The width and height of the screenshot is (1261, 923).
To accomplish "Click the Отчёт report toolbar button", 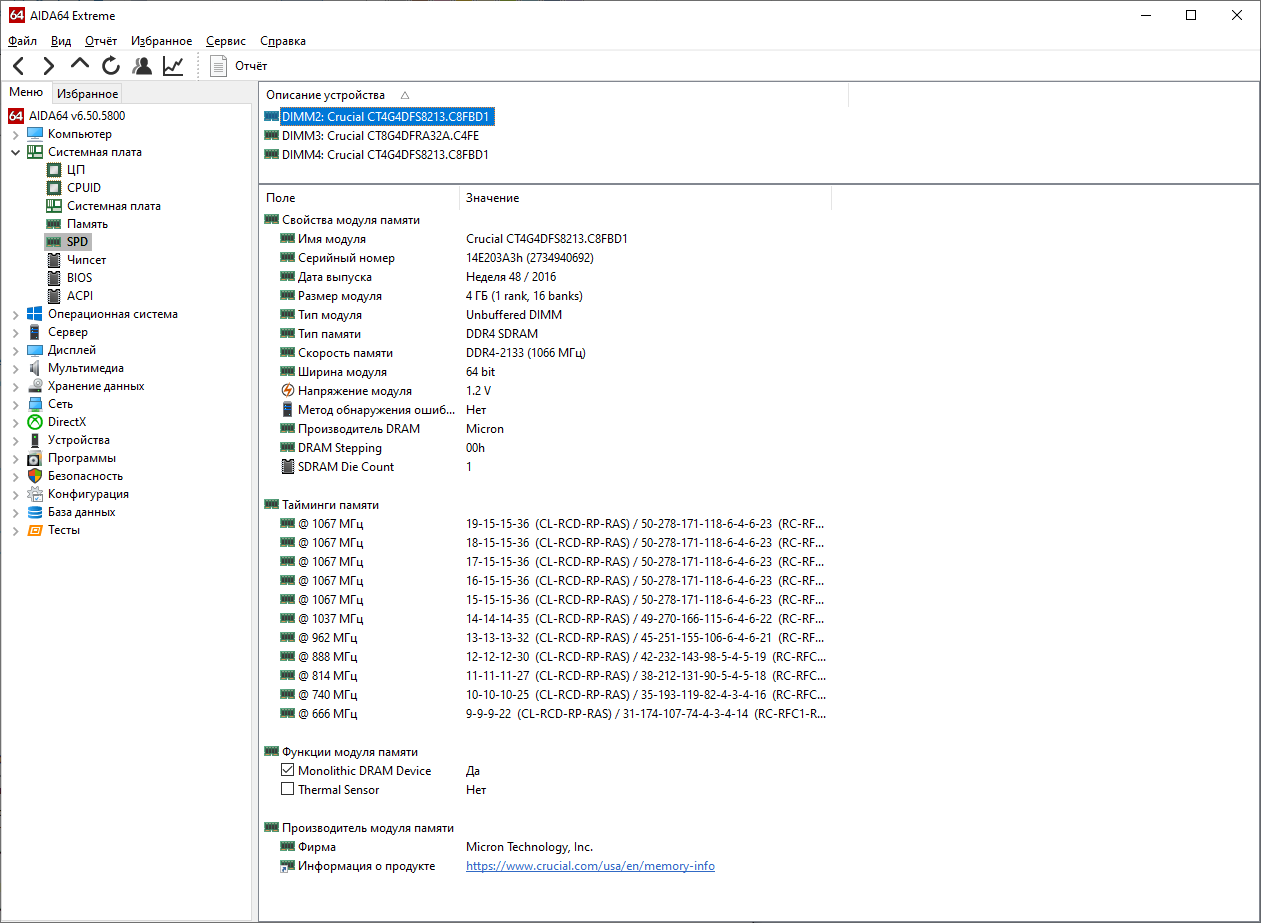I will (x=239, y=66).
